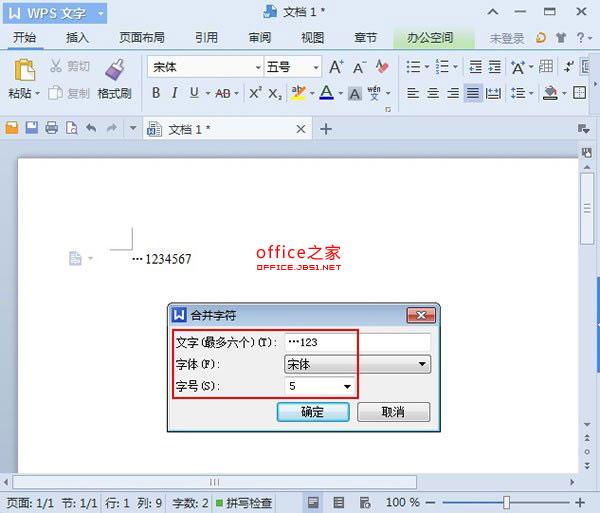The height and width of the screenshot is (513, 600).
Task: Click the Copy icon
Action: 55,93
